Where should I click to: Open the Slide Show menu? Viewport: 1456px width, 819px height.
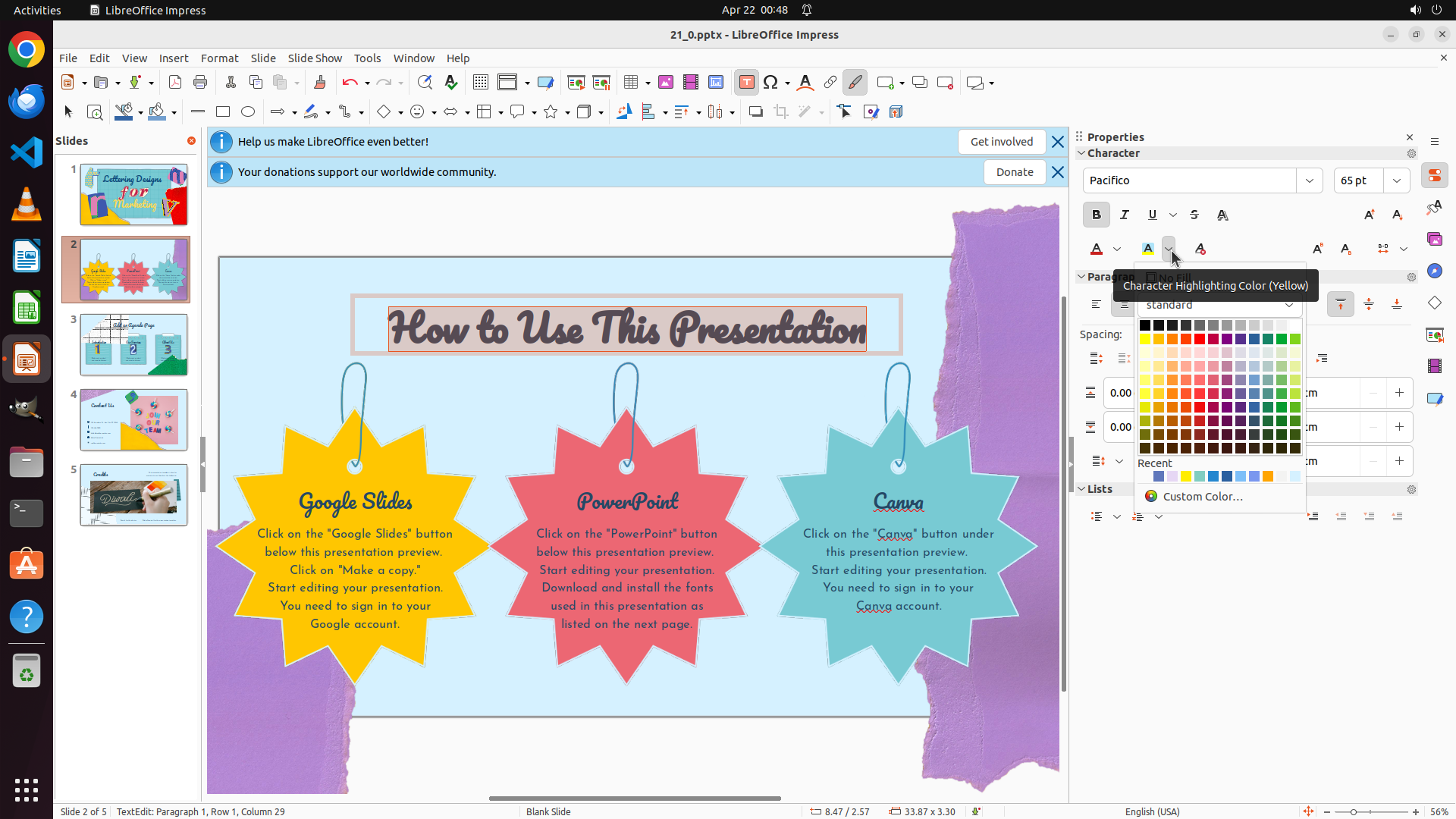[x=315, y=58]
